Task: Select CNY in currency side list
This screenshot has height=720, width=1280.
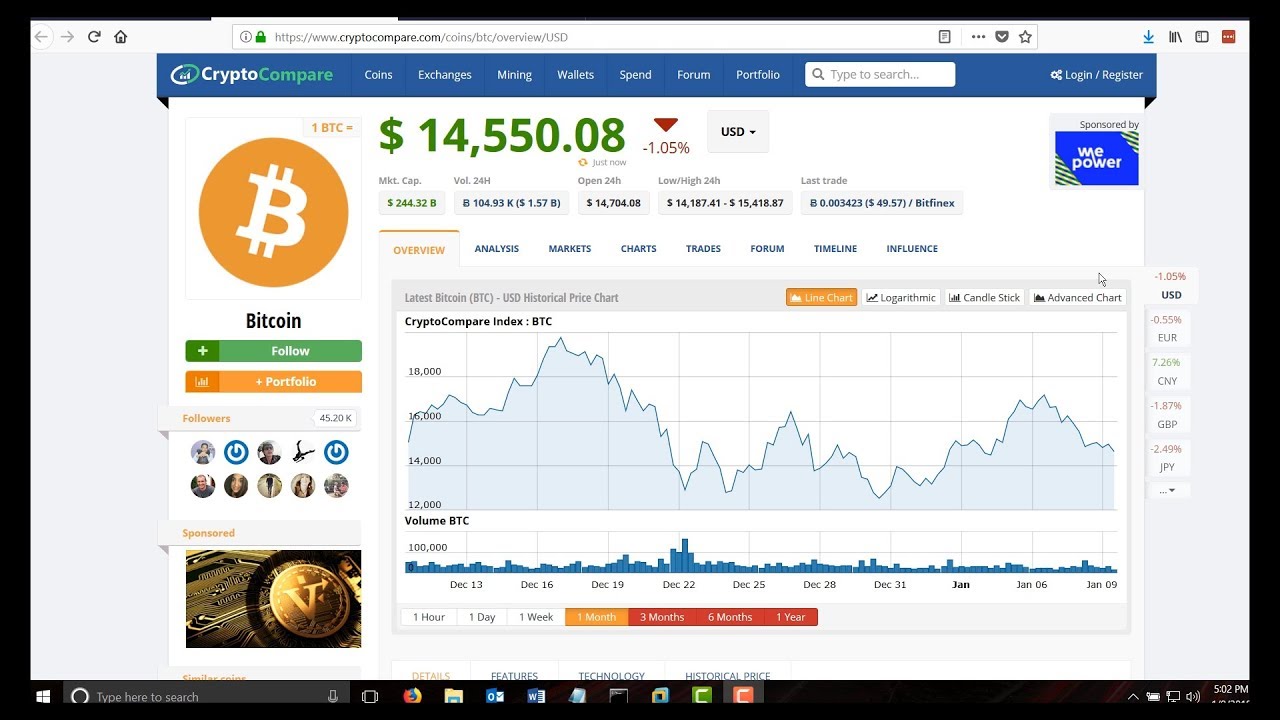Action: click(1167, 372)
